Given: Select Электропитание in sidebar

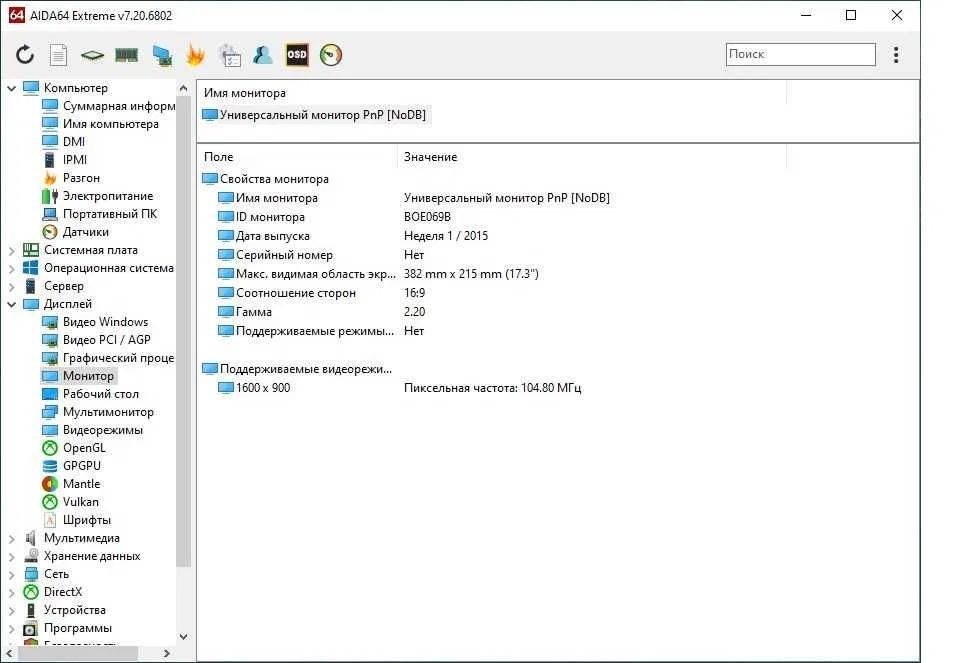Looking at the screenshot, I should click(x=97, y=196).
